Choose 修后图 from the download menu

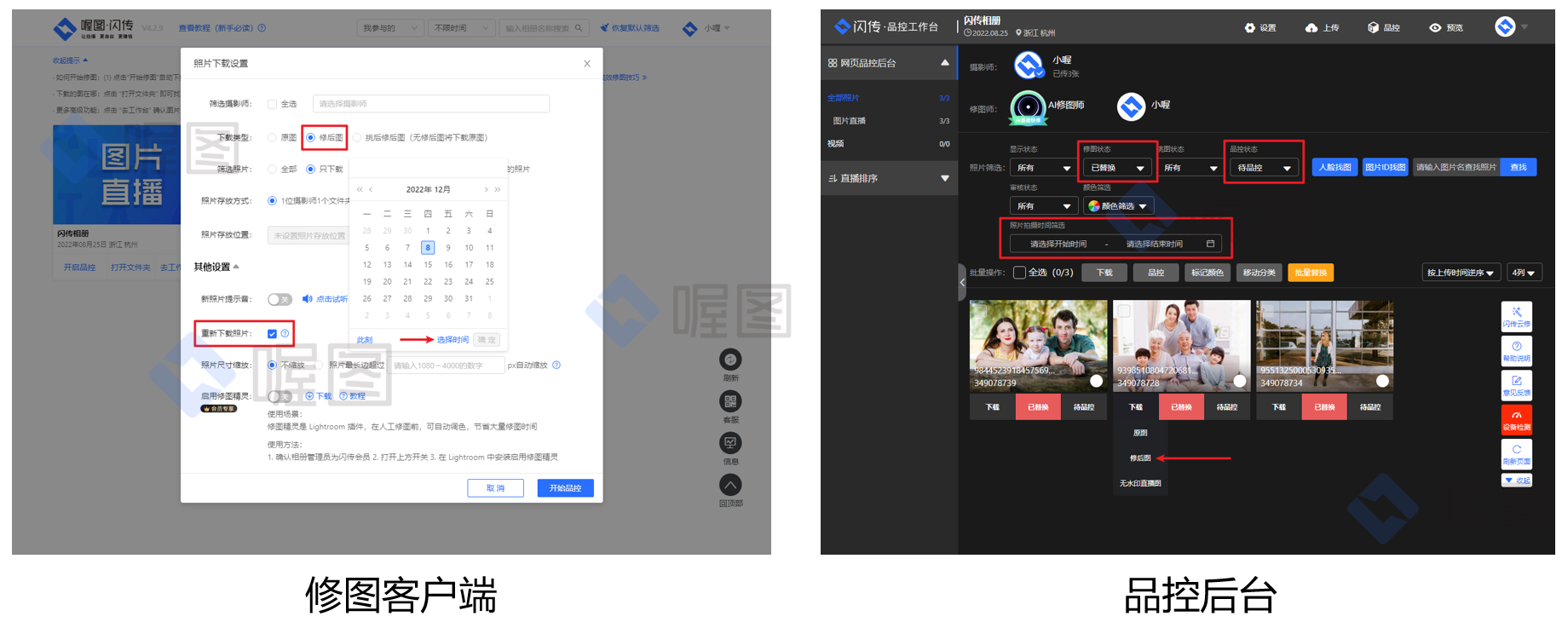coord(1140,458)
